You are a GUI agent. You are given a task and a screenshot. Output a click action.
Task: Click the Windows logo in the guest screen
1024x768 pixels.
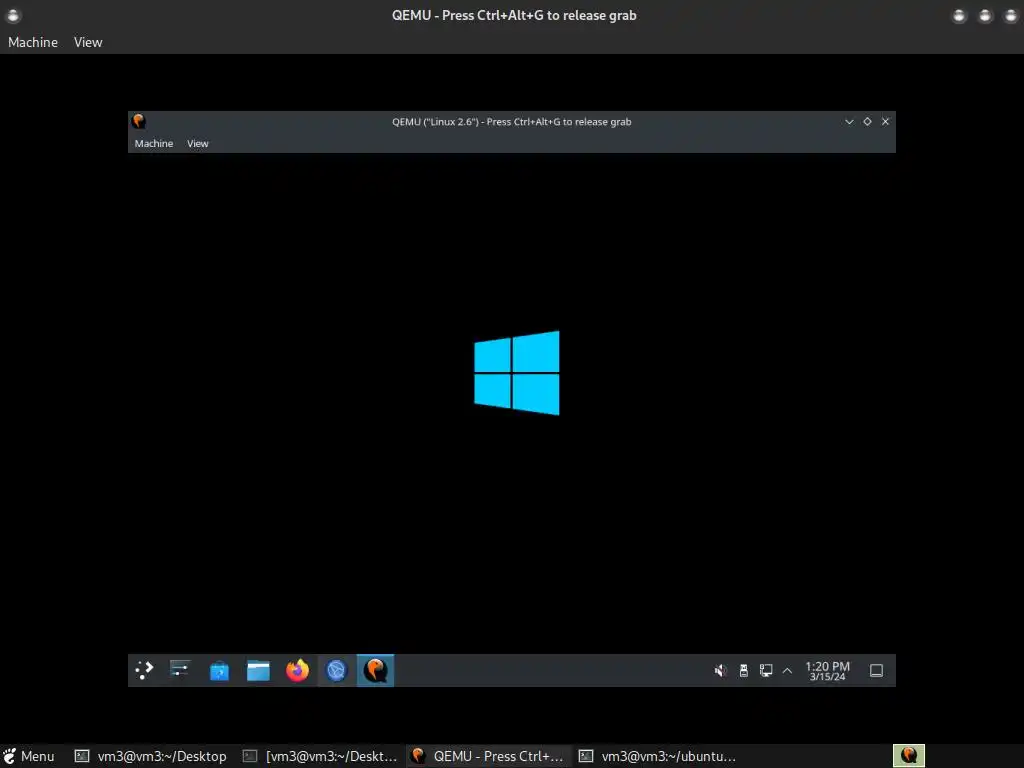[517, 373]
